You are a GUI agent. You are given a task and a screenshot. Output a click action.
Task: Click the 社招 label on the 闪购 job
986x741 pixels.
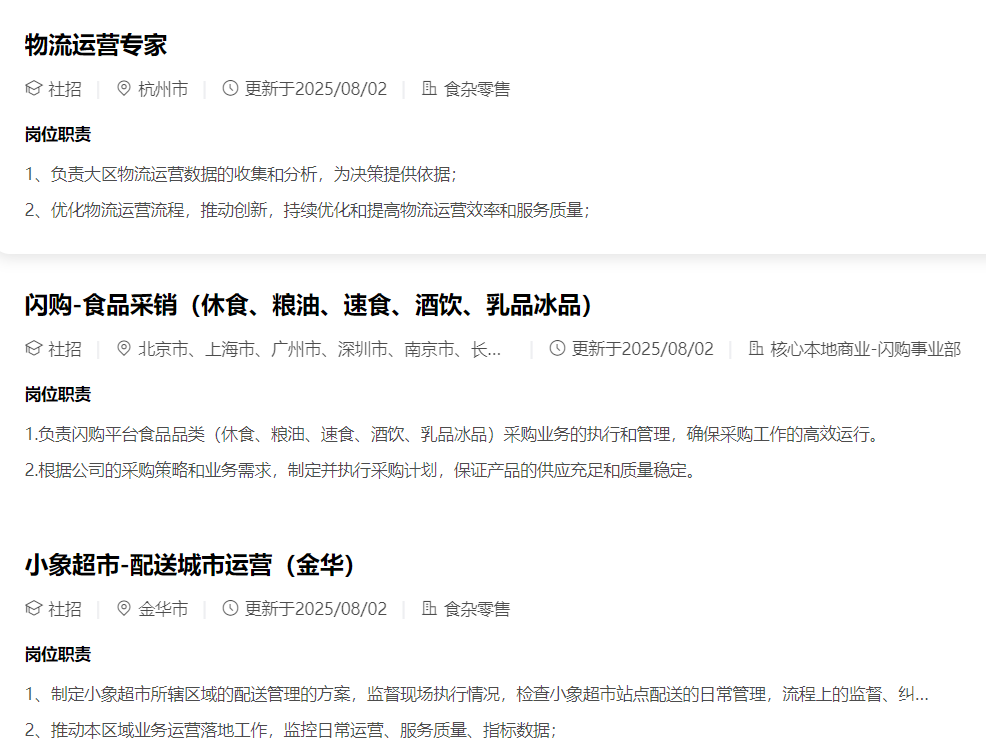point(60,350)
